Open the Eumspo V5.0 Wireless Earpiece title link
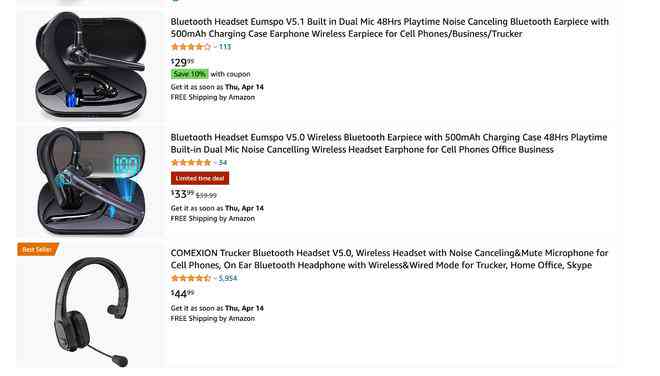The height and width of the screenshot is (376, 660). [x=389, y=144]
